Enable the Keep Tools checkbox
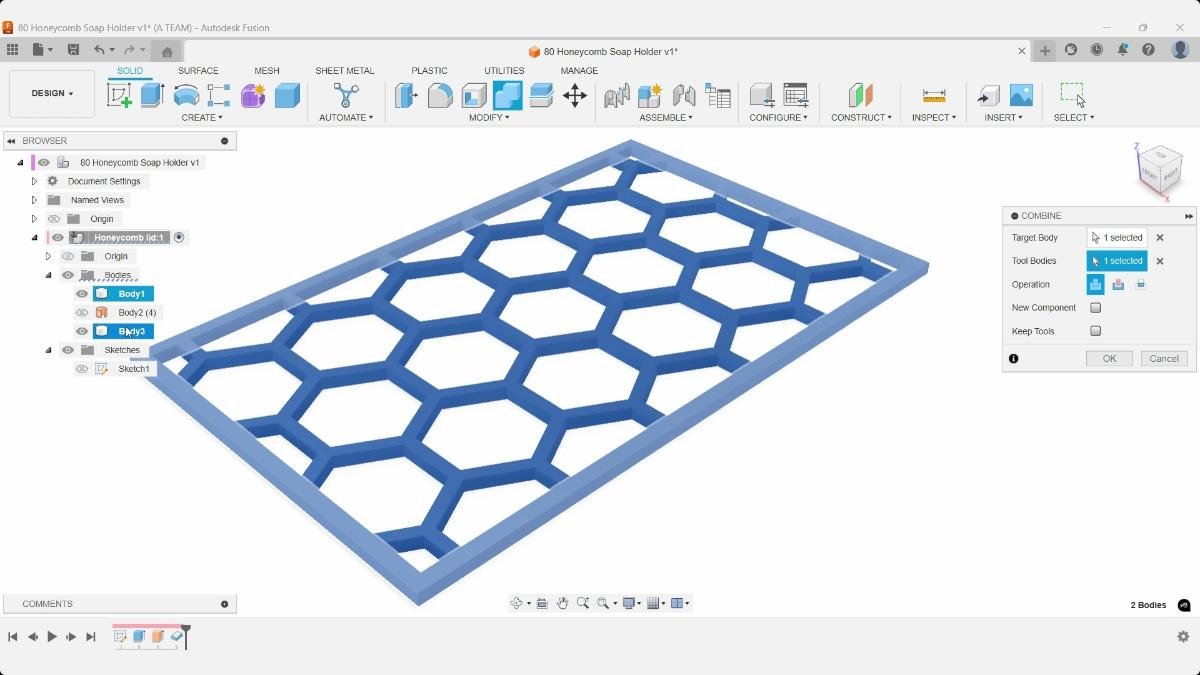 1096,331
